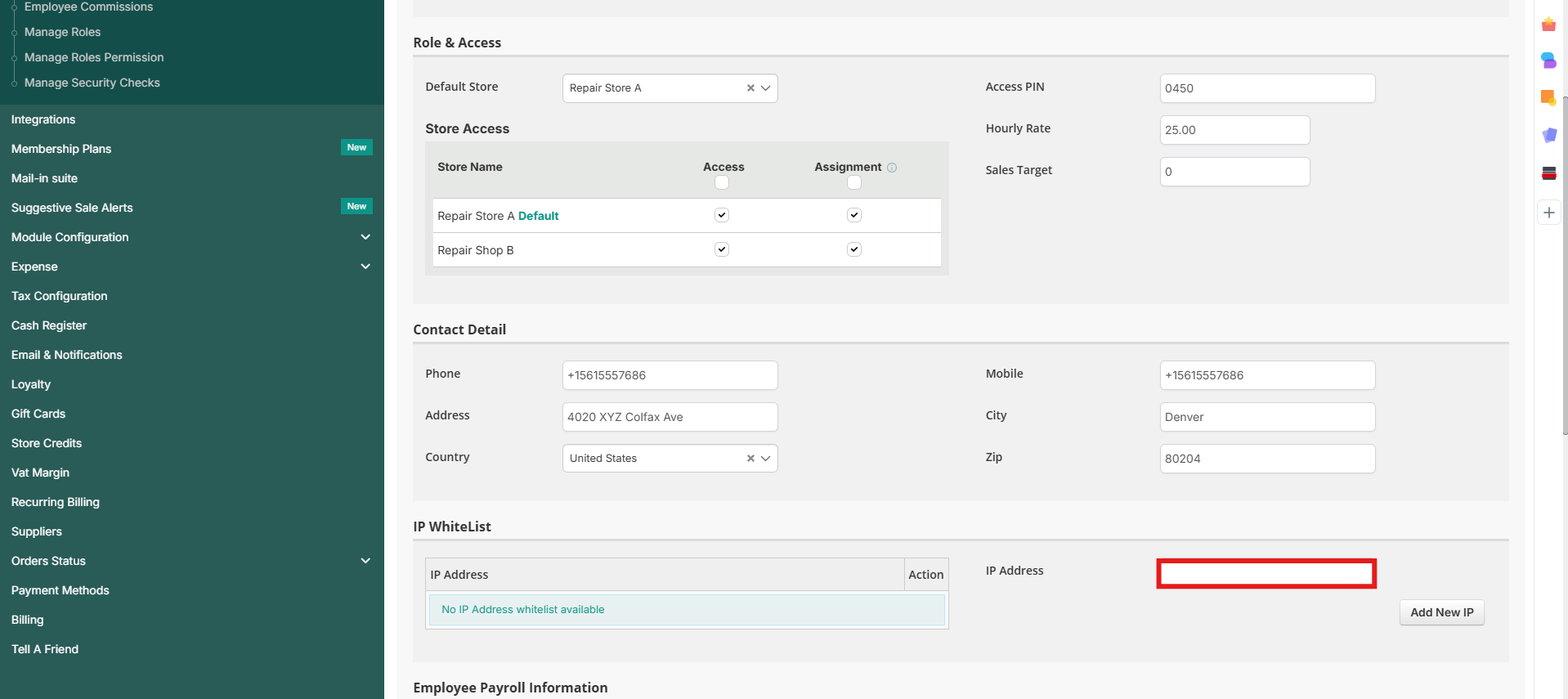Open the orange square sidebar icon
Viewport: 1568px width, 699px height.
point(1548,98)
